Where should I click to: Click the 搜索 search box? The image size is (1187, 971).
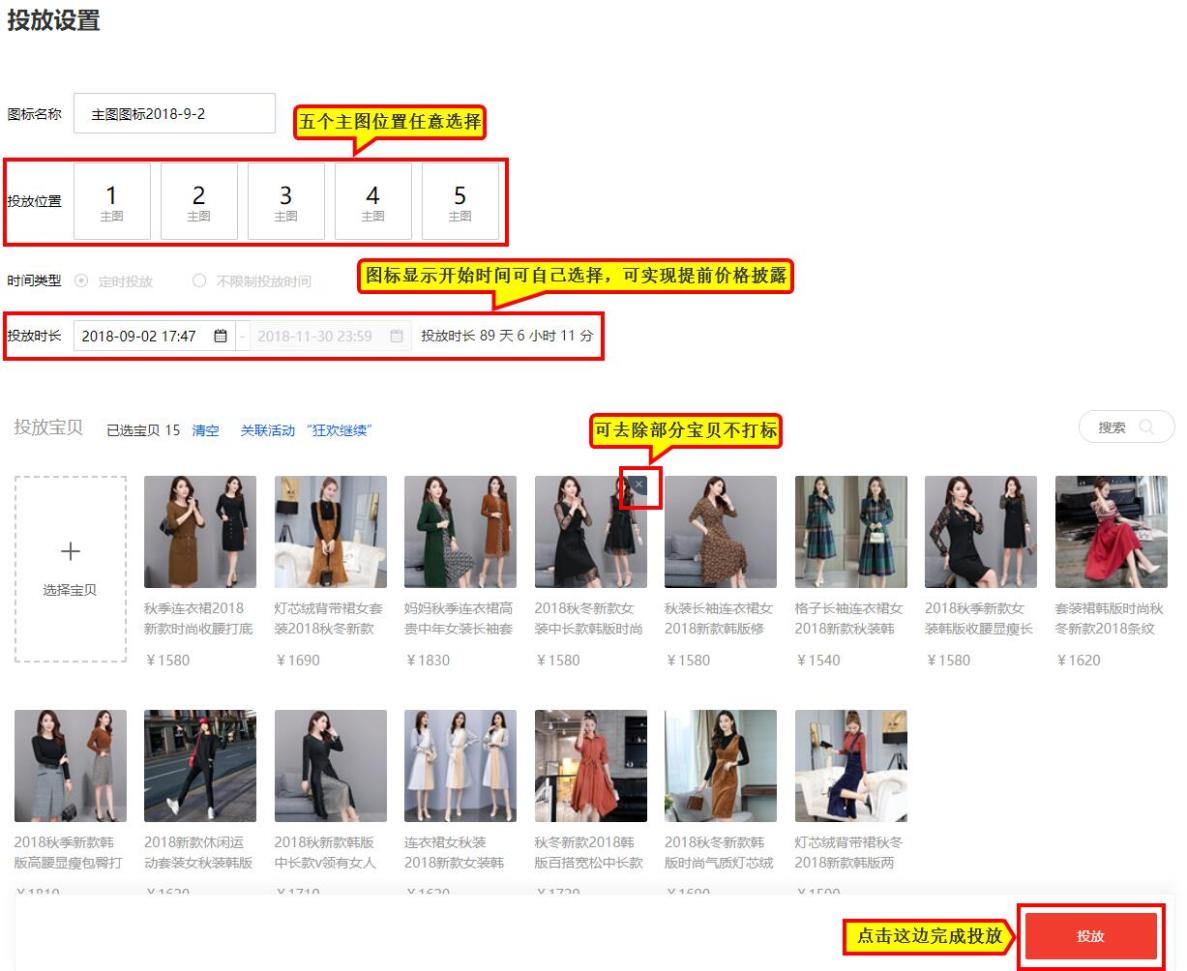[x=1126, y=428]
